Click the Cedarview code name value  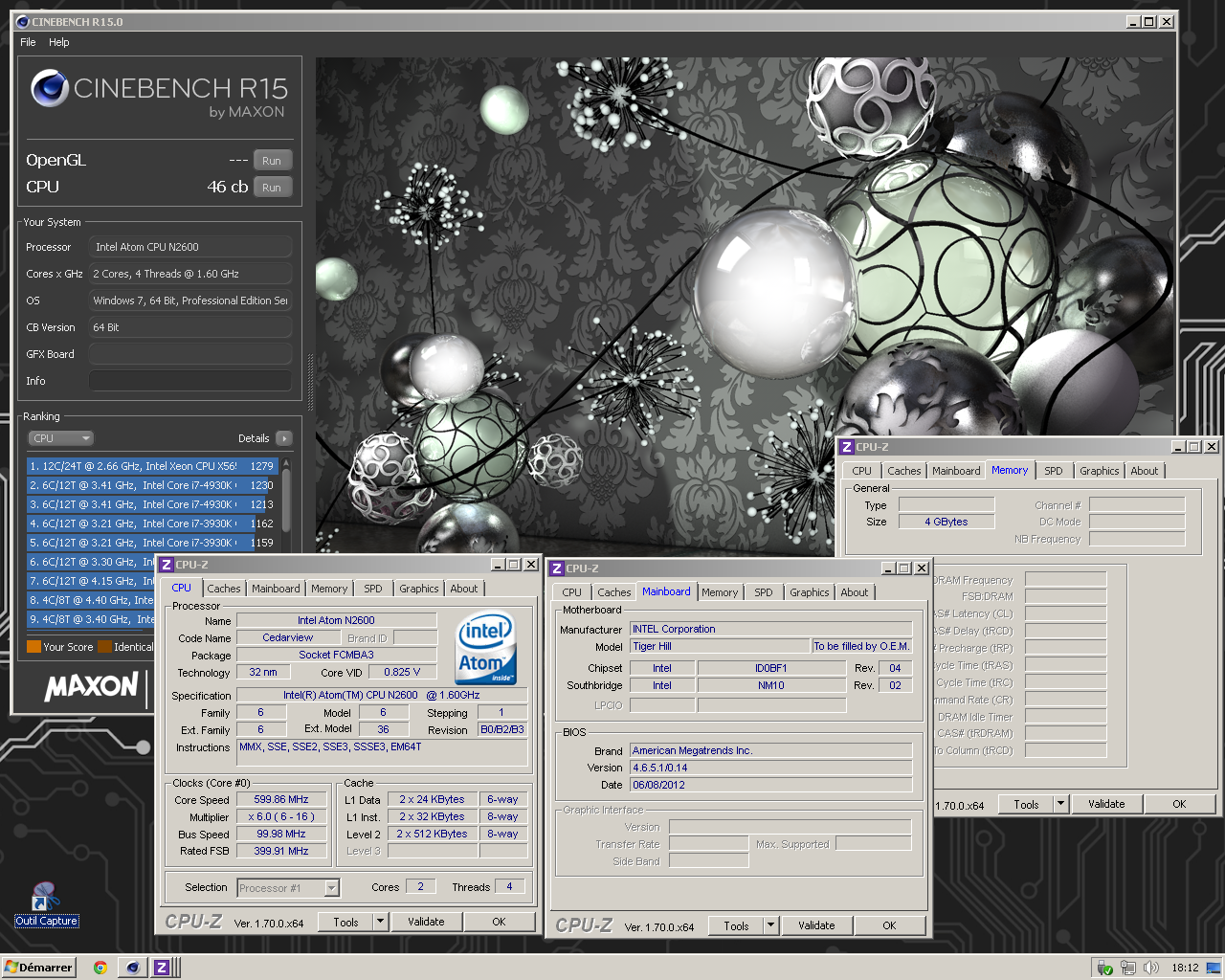[288, 637]
